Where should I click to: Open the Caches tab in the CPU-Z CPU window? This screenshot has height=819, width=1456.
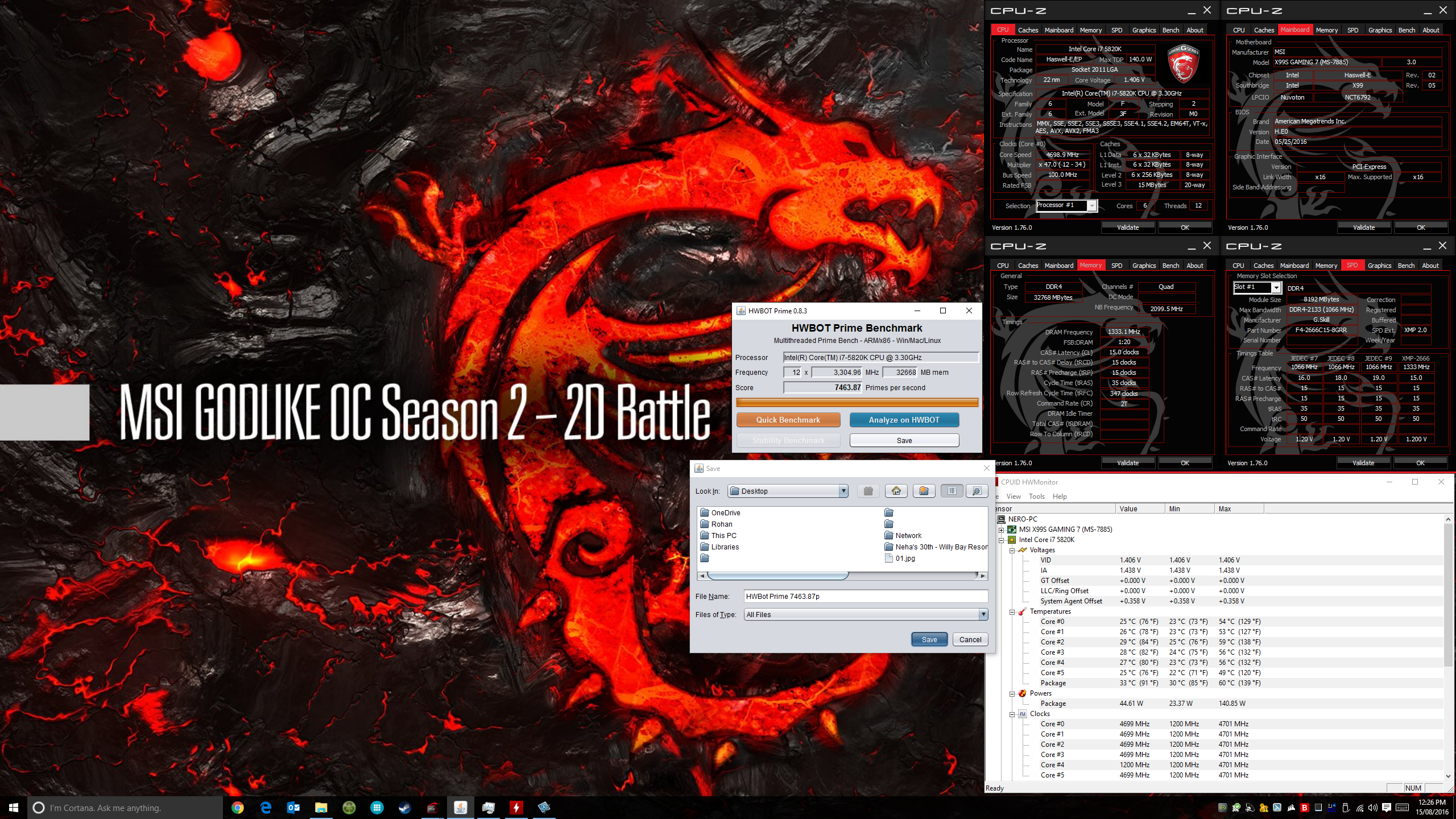coord(1028,30)
